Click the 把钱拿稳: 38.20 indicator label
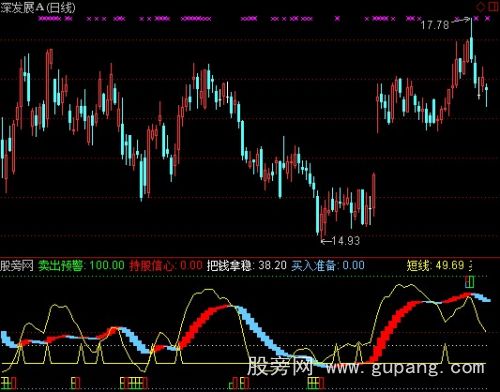 pyautogui.click(x=246, y=266)
